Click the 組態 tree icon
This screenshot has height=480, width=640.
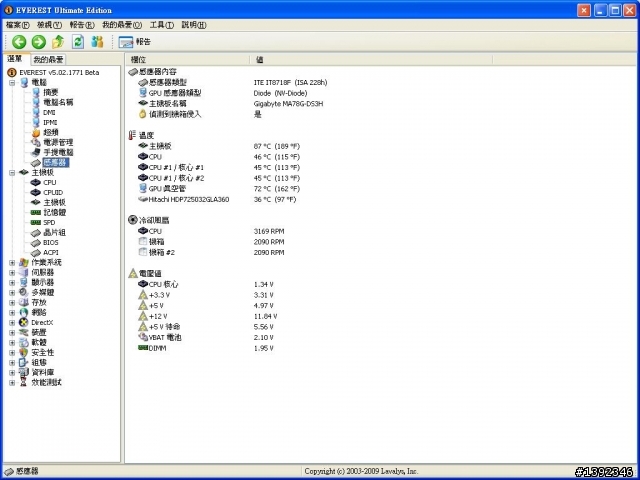[x=24, y=362]
